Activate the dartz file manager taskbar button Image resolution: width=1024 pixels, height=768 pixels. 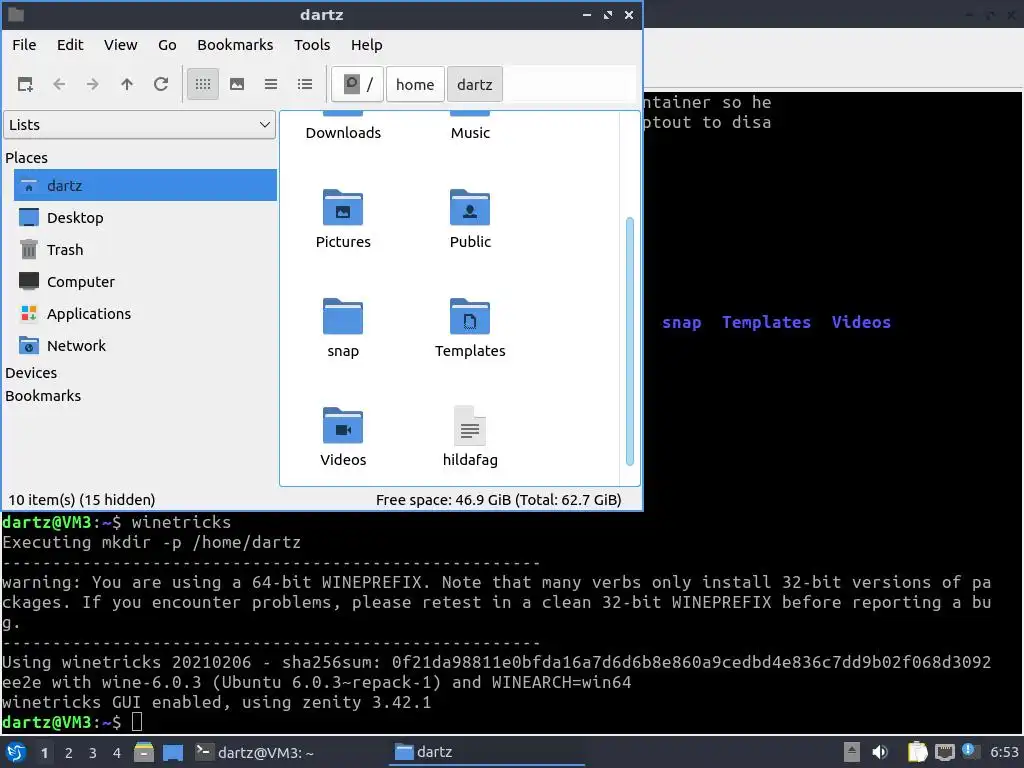point(487,752)
